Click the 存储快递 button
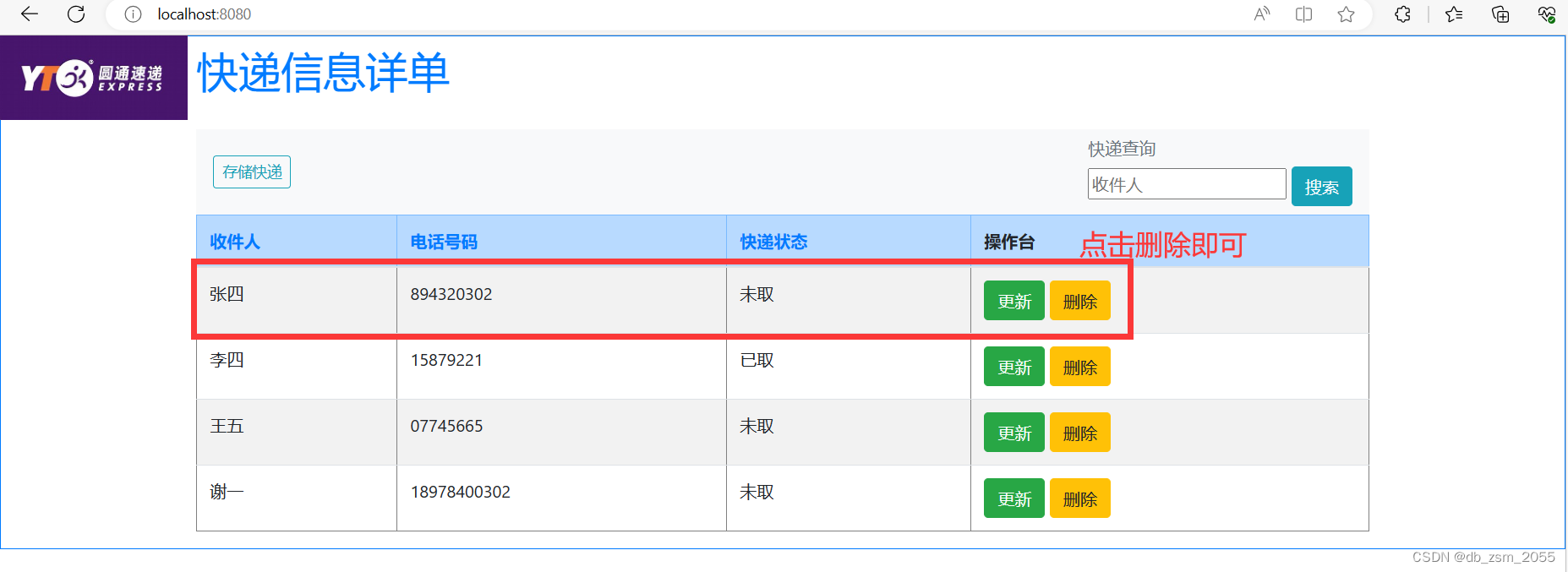 (252, 172)
